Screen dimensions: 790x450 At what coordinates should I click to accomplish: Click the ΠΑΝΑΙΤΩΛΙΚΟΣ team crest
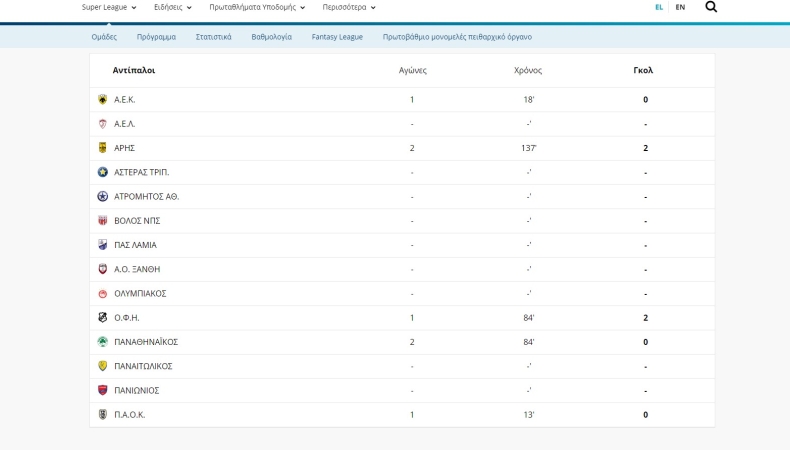(x=103, y=366)
